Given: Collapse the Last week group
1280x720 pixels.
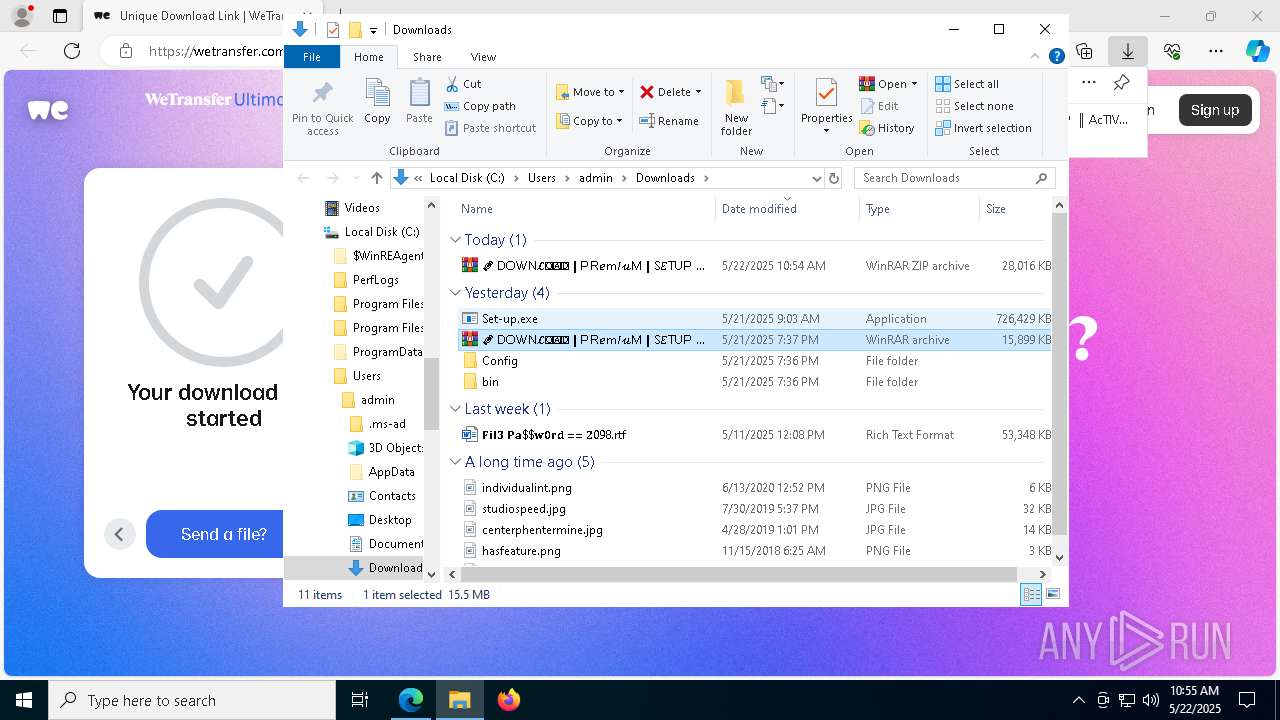Looking at the screenshot, I should (455, 409).
